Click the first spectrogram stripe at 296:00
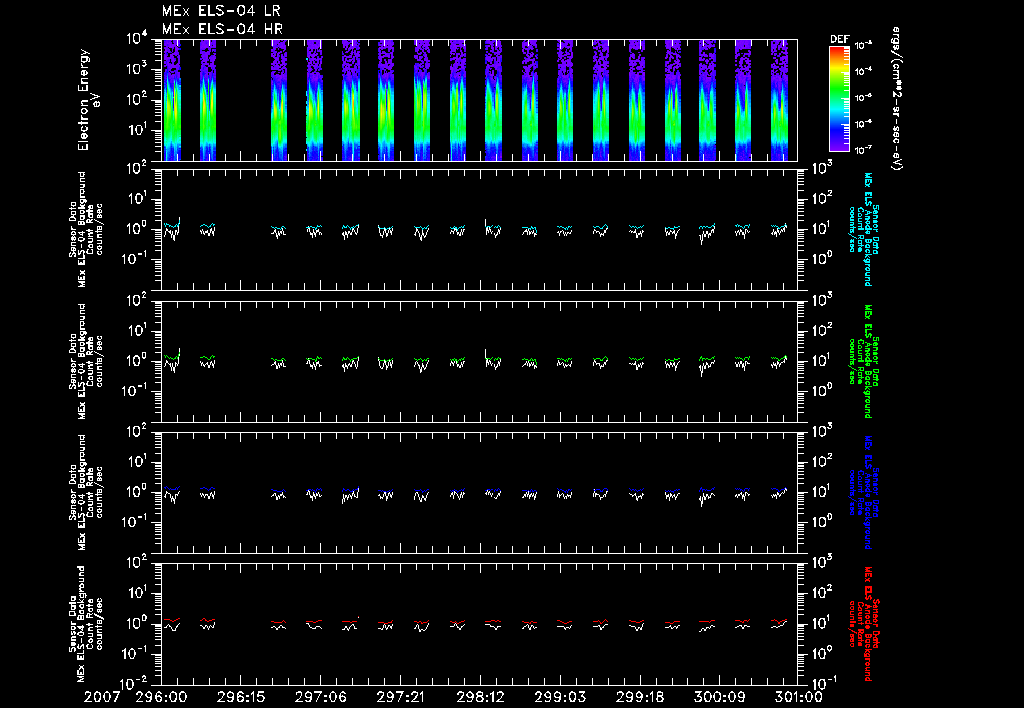1024x708 pixels. click(172, 100)
